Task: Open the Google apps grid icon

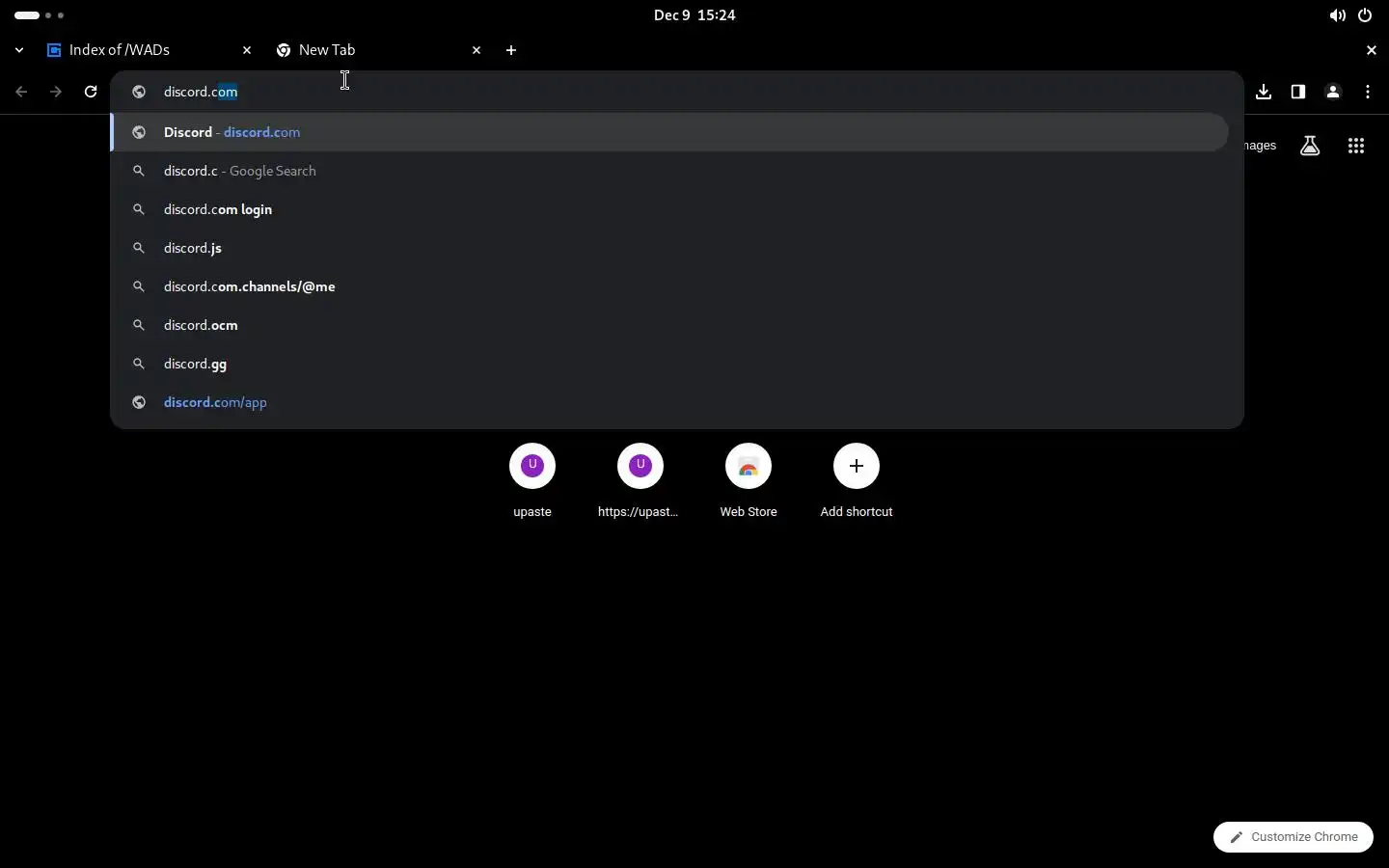Action: pyautogui.click(x=1357, y=146)
